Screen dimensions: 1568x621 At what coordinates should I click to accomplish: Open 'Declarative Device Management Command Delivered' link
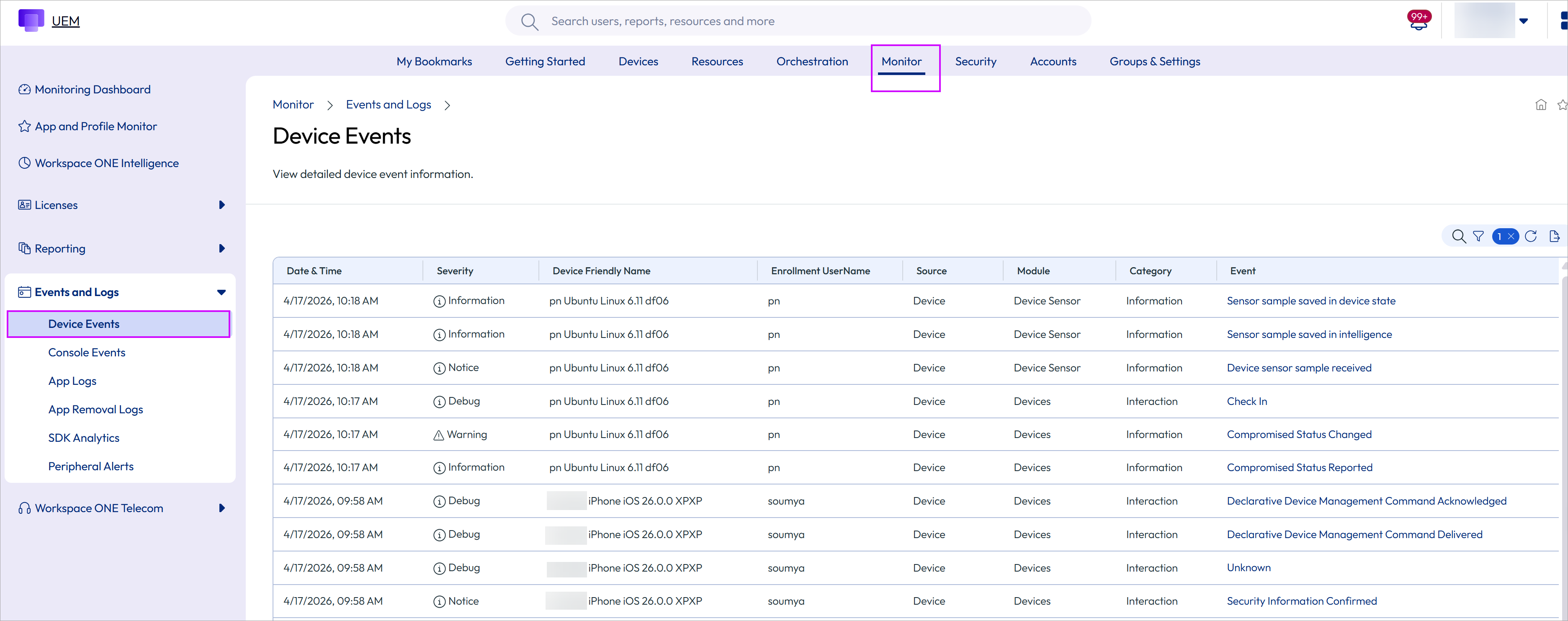1354,535
